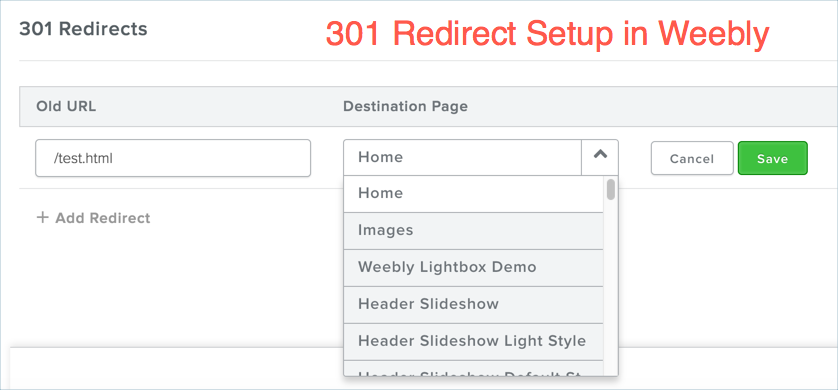Select Header Slideshow from the list
Image resolution: width=838 pixels, height=390 pixels.
[474, 305]
